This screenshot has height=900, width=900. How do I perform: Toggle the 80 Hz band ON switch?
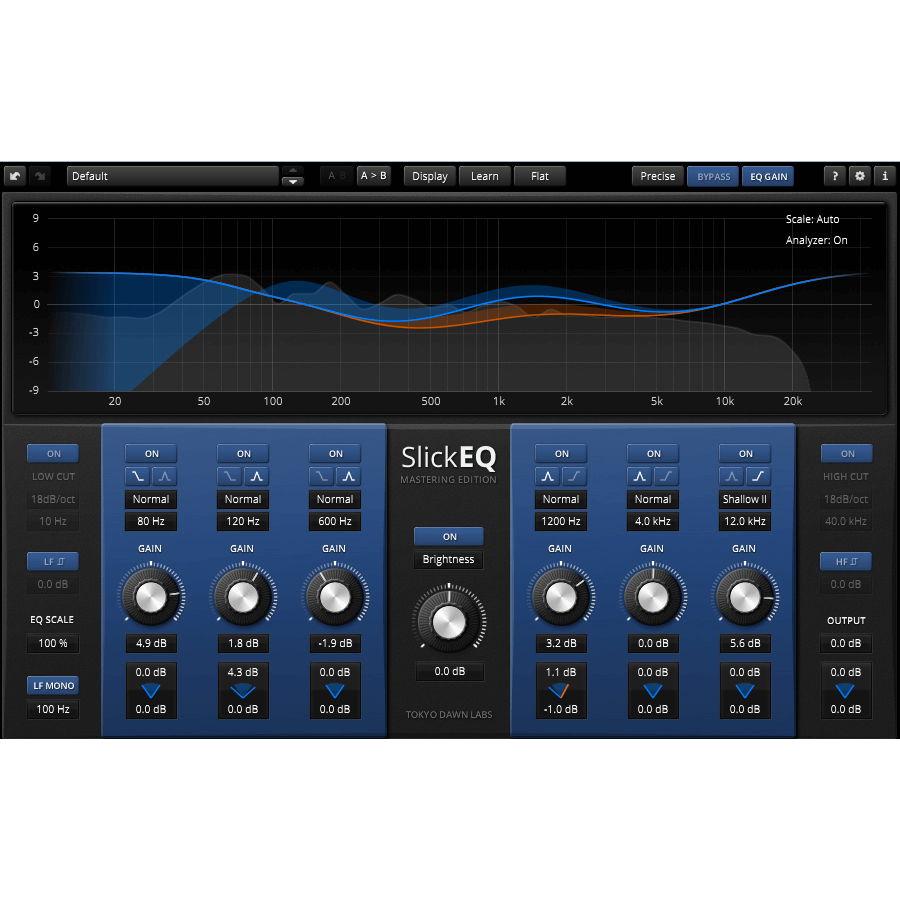(x=152, y=453)
